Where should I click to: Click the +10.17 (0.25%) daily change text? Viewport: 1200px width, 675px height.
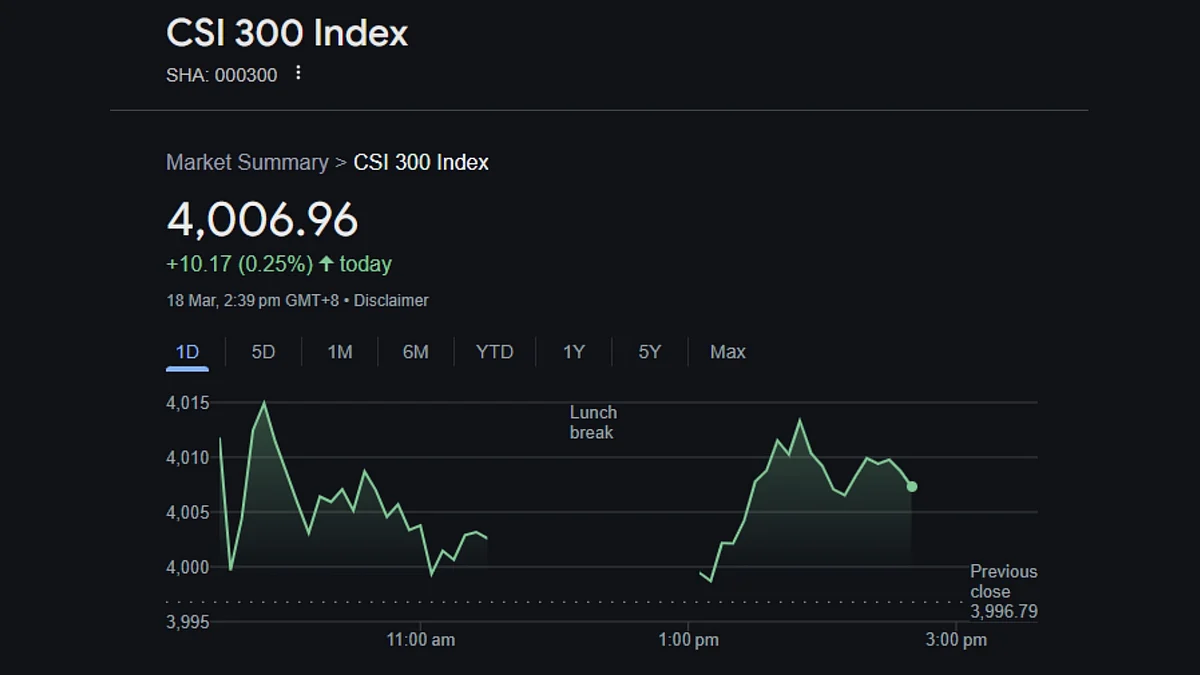pyautogui.click(x=239, y=264)
